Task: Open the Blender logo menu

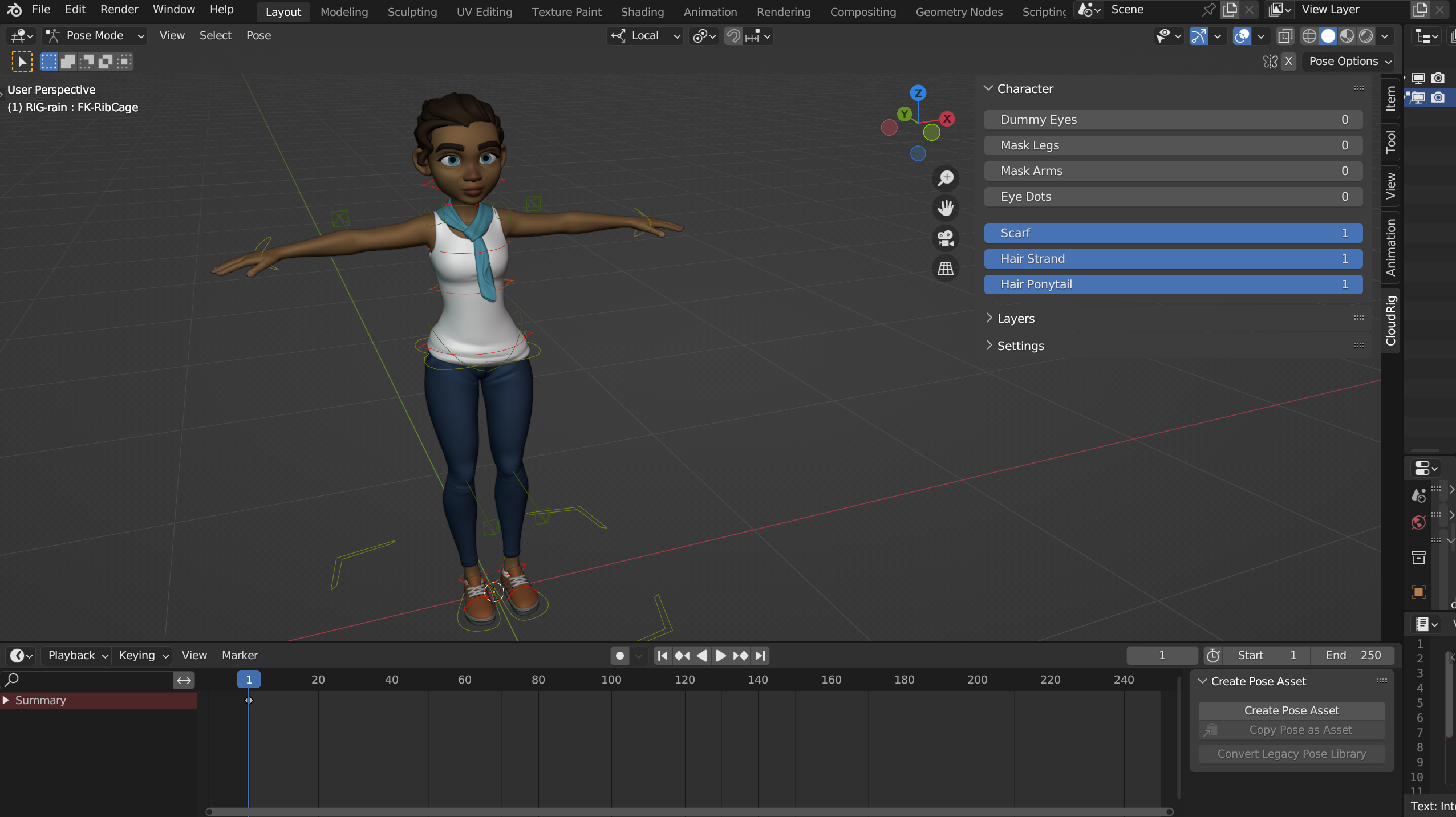Action: tap(14, 10)
